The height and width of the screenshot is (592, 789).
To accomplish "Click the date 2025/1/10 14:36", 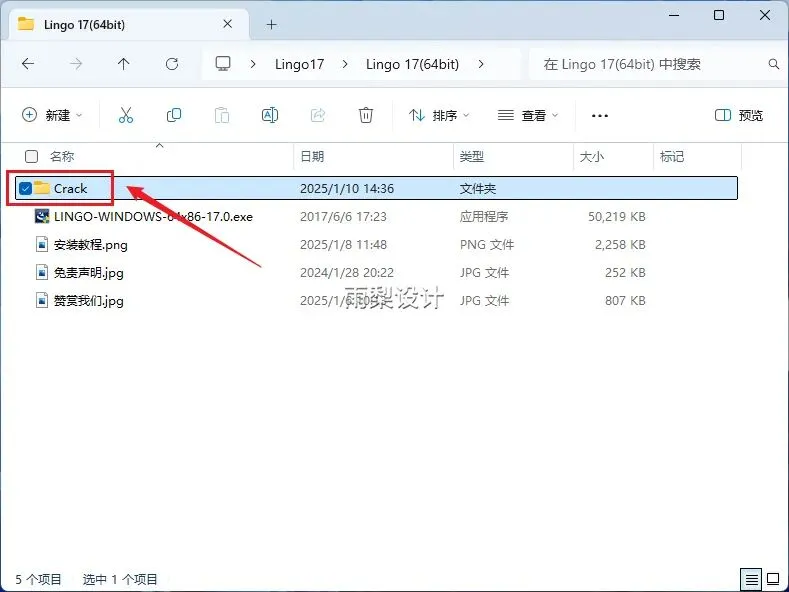I will [347, 188].
